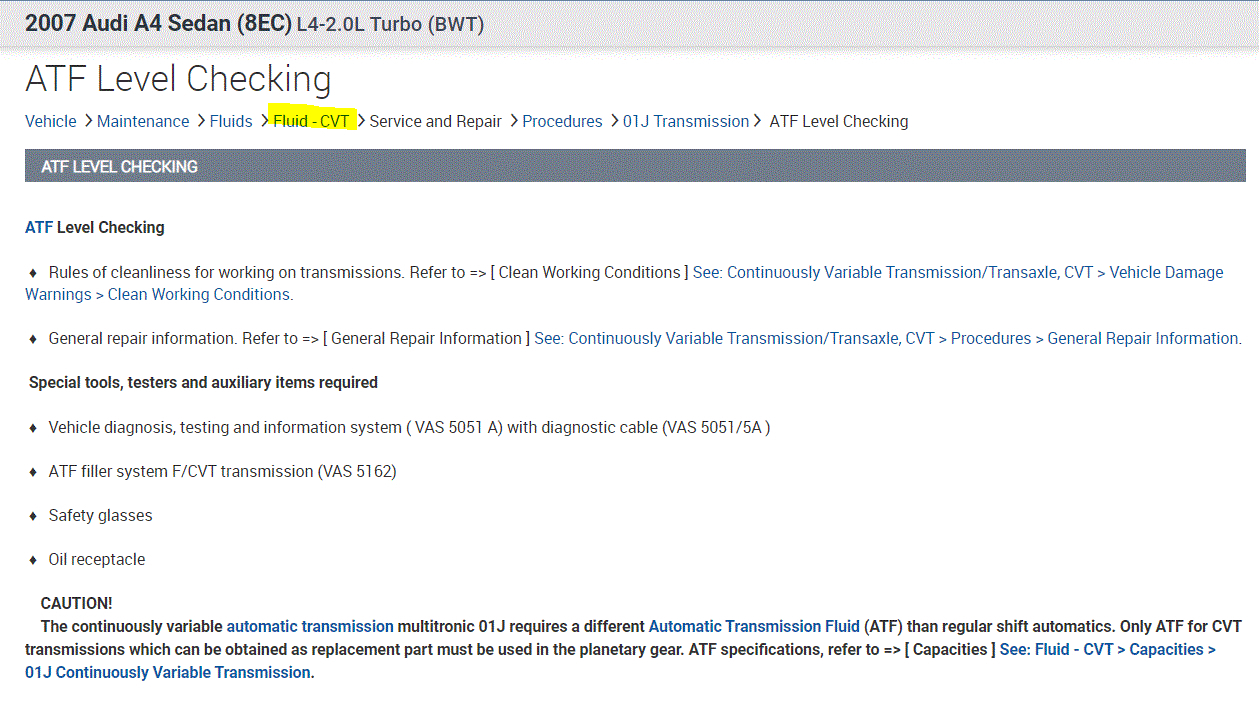Open Procedures breadcrumb link
This screenshot has height=701, width=1259.
click(562, 121)
